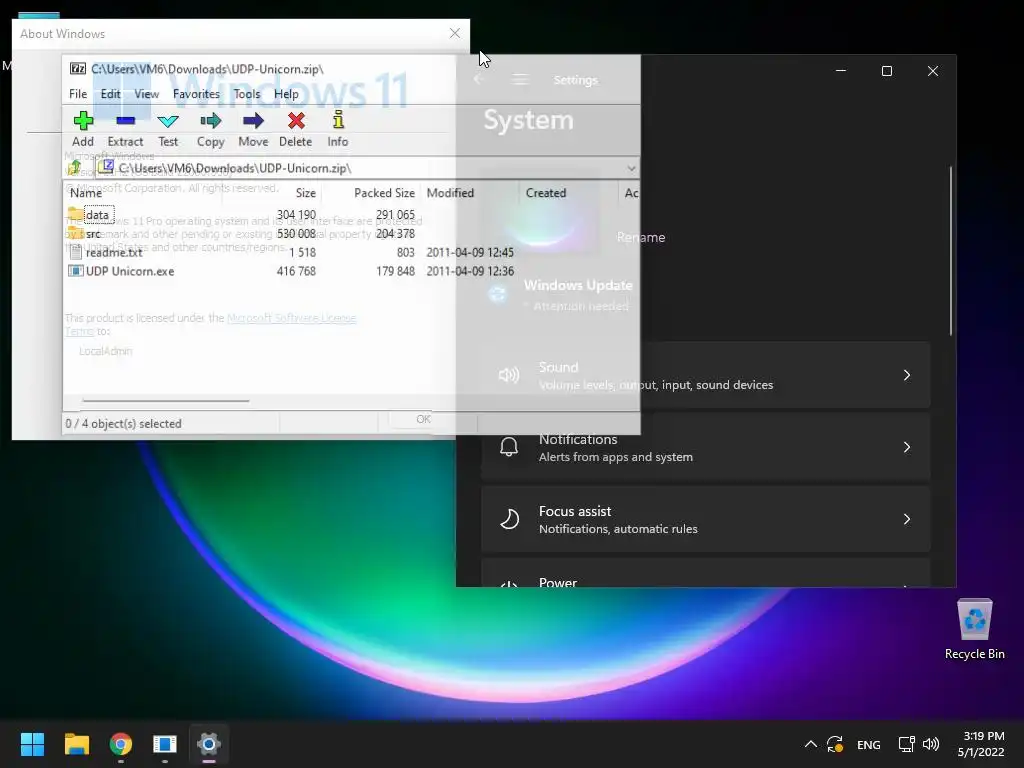Open Focus assist settings row

coord(705,519)
